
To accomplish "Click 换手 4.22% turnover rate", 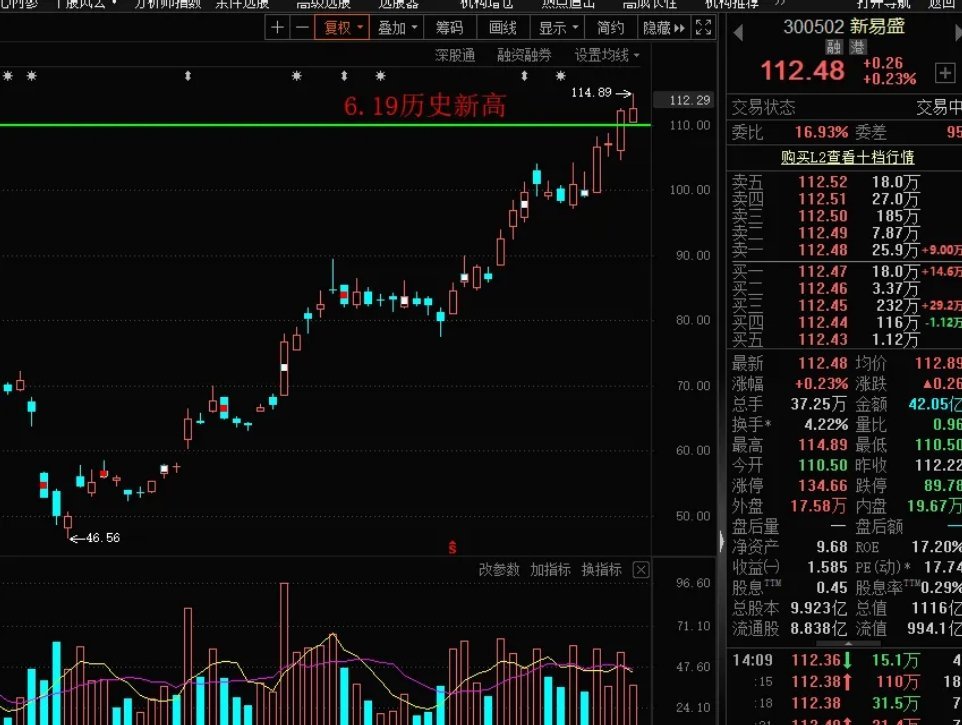I will [826, 424].
